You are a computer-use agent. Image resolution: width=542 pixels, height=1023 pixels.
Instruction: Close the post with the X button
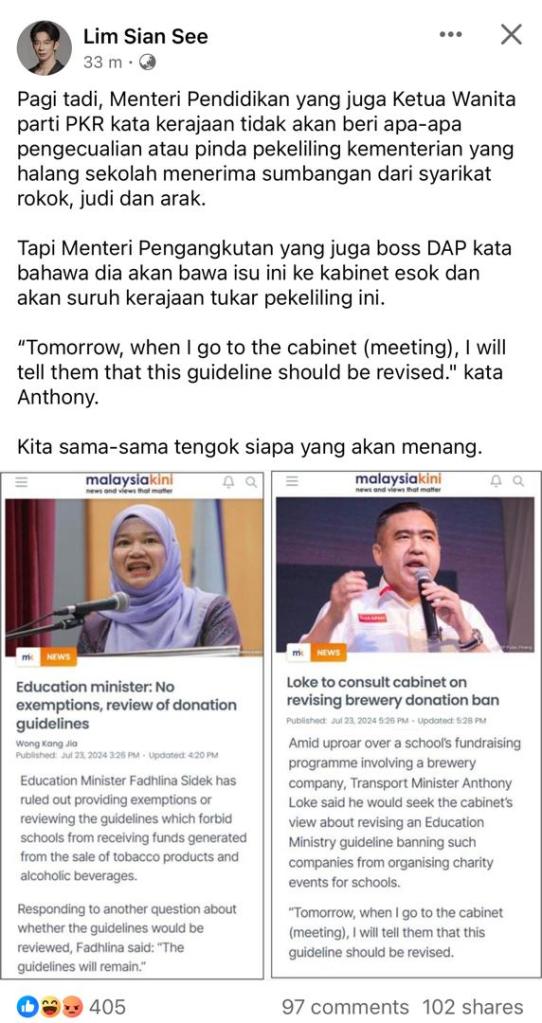[x=511, y=34]
